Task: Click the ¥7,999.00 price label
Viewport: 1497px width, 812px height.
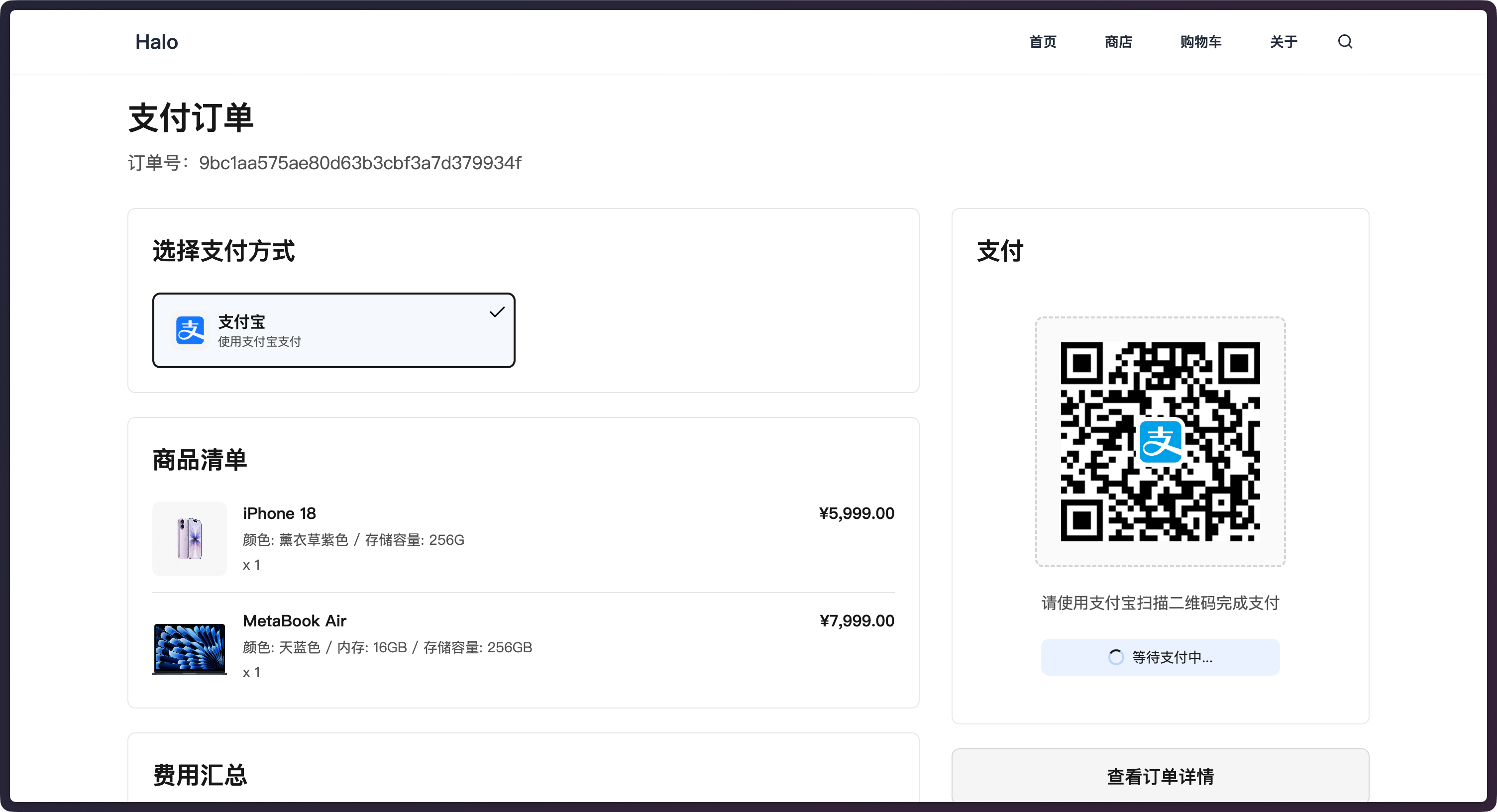Action: [856, 621]
